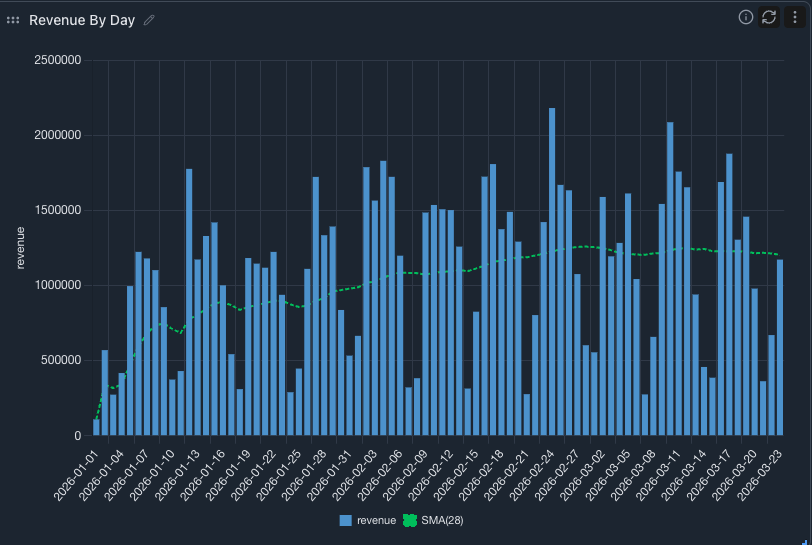This screenshot has width=812, height=545.
Task: Click the drag handle beside Revenue By Day
Action: pyautogui.click(x=13, y=20)
